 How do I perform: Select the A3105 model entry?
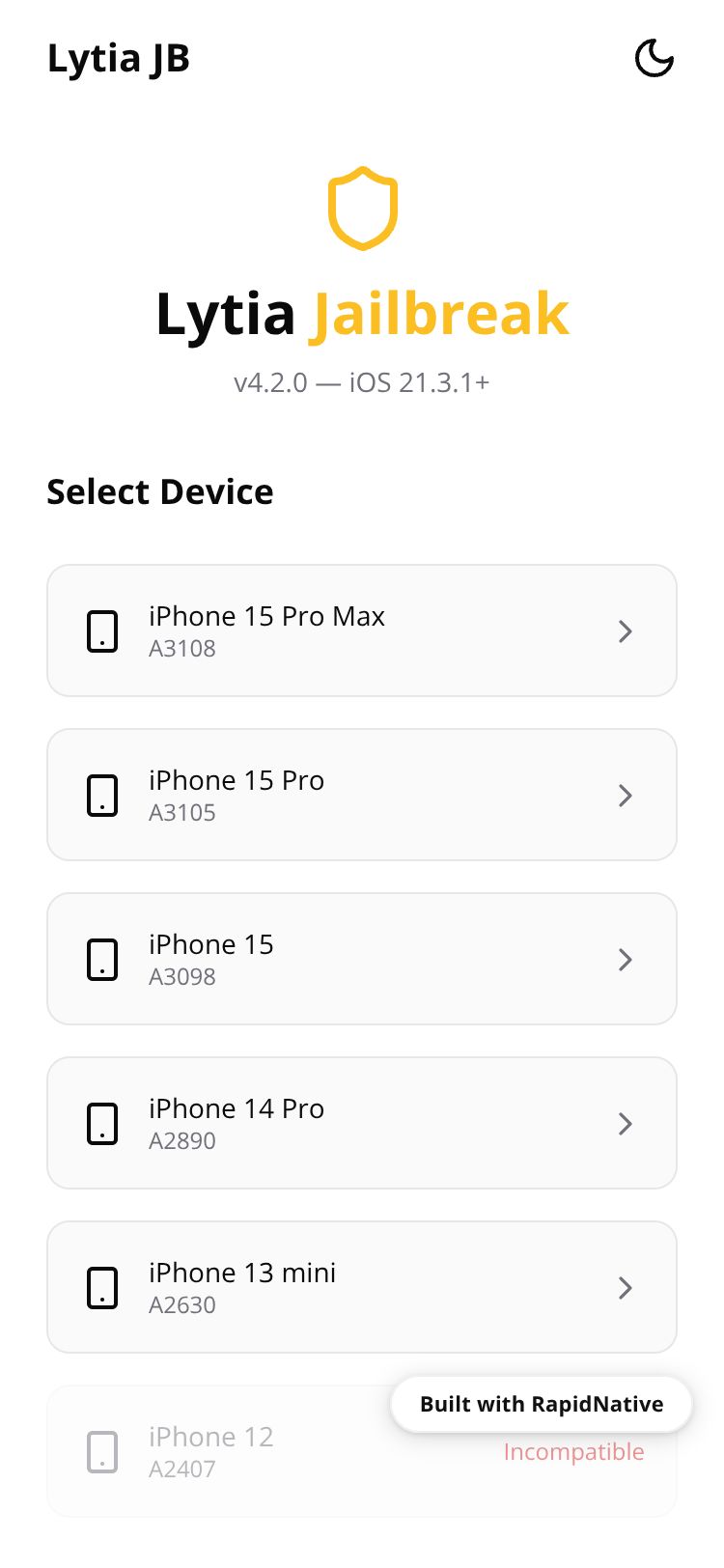coord(182,813)
